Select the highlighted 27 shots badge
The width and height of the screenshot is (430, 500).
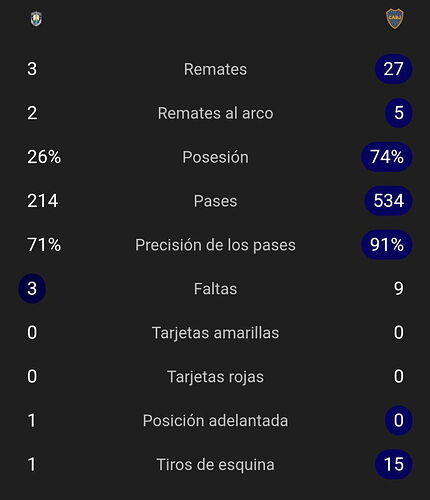[x=394, y=69]
